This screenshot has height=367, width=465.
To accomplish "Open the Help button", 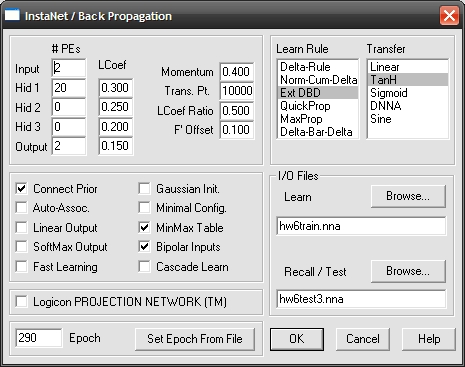I will click(429, 339).
